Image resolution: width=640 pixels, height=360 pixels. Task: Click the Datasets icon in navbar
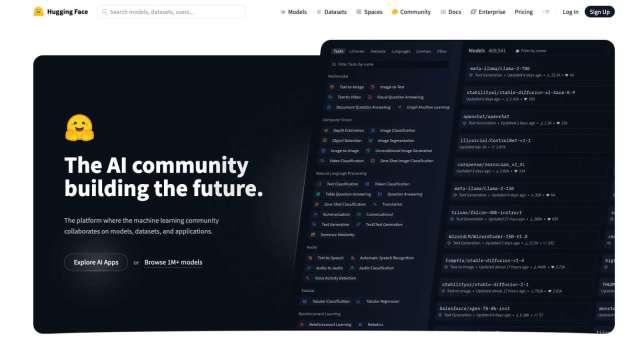[x=319, y=12]
